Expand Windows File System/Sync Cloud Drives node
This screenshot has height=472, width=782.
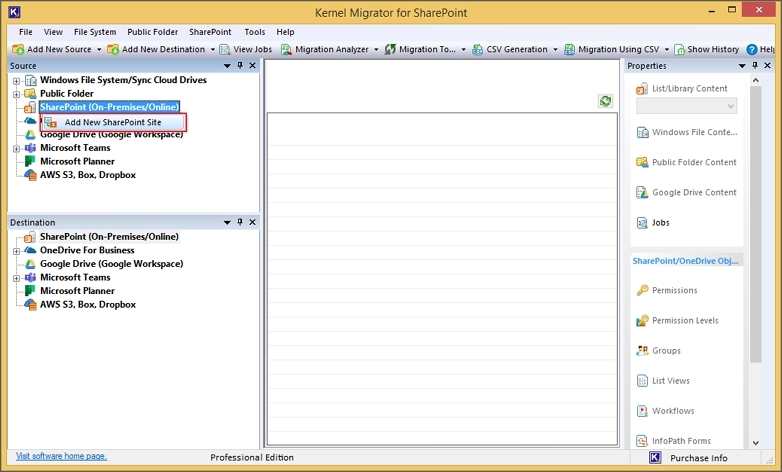(x=16, y=81)
